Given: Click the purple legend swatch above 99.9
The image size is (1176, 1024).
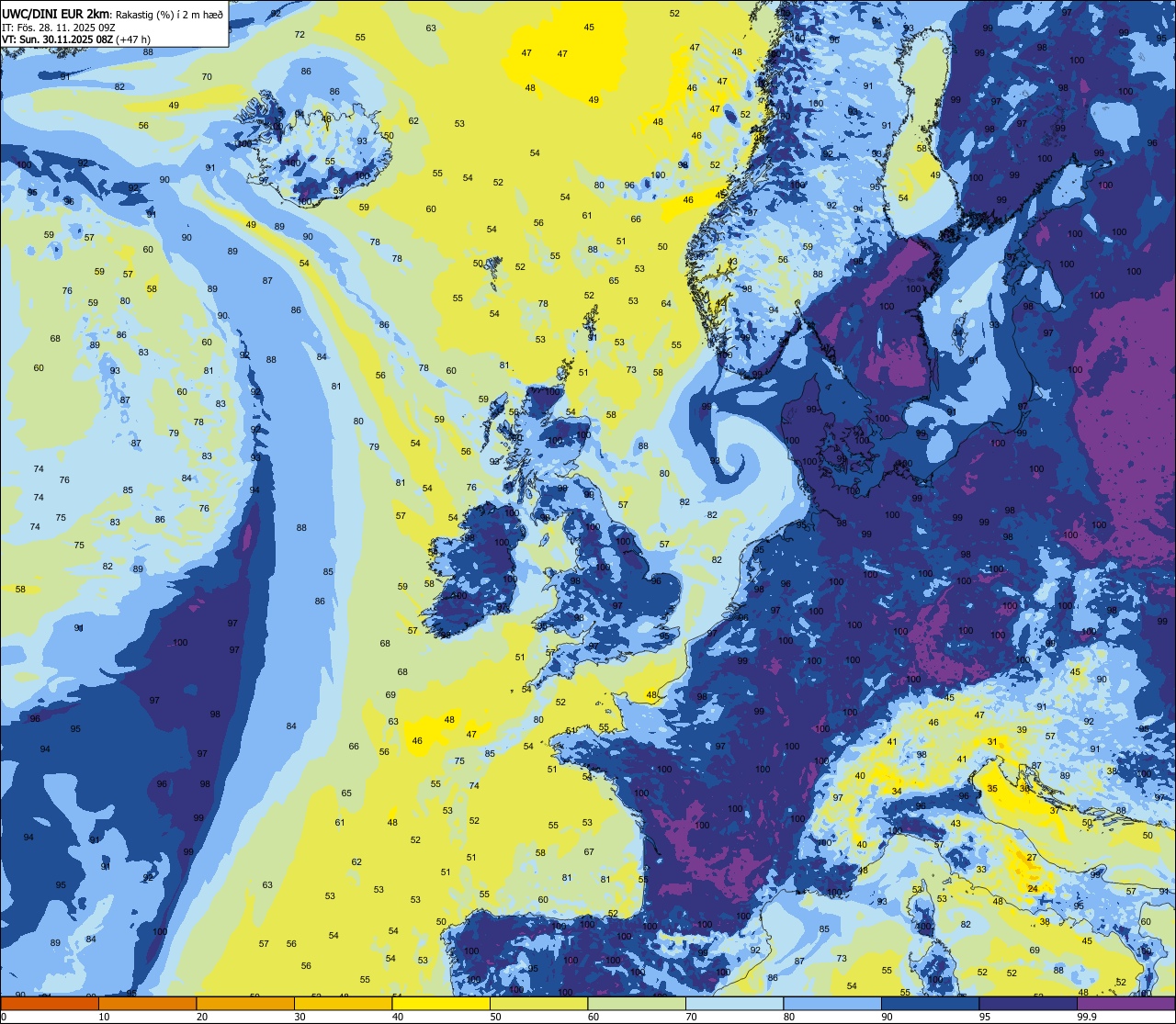Looking at the screenshot, I should pyautogui.click(x=1125, y=1003).
